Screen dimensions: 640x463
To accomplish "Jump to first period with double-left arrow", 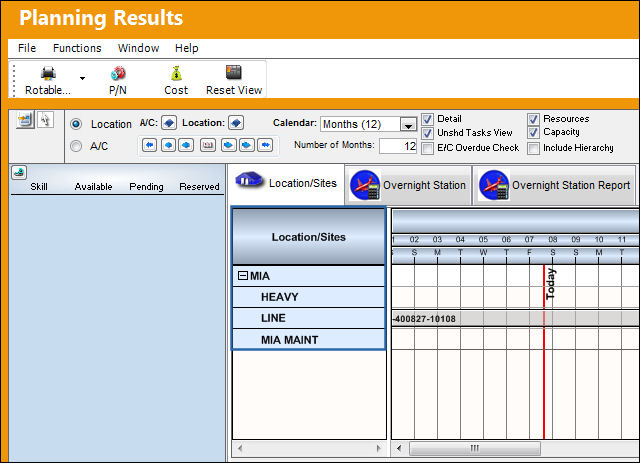I will point(149,145).
